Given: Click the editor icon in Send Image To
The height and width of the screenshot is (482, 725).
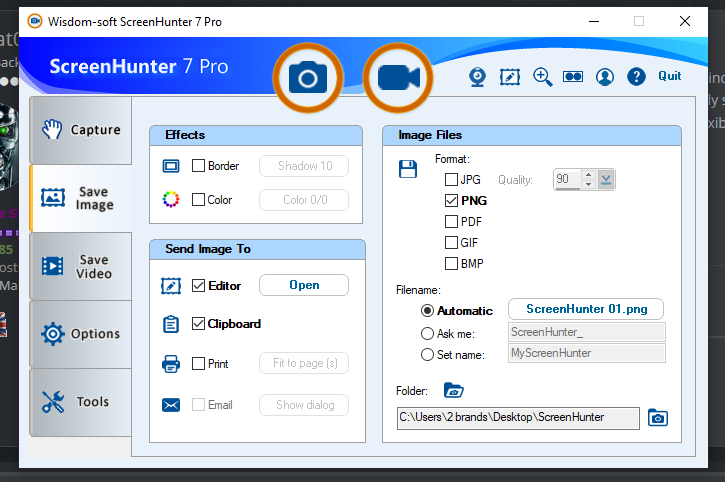Looking at the screenshot, I should [x=171, y=286].
